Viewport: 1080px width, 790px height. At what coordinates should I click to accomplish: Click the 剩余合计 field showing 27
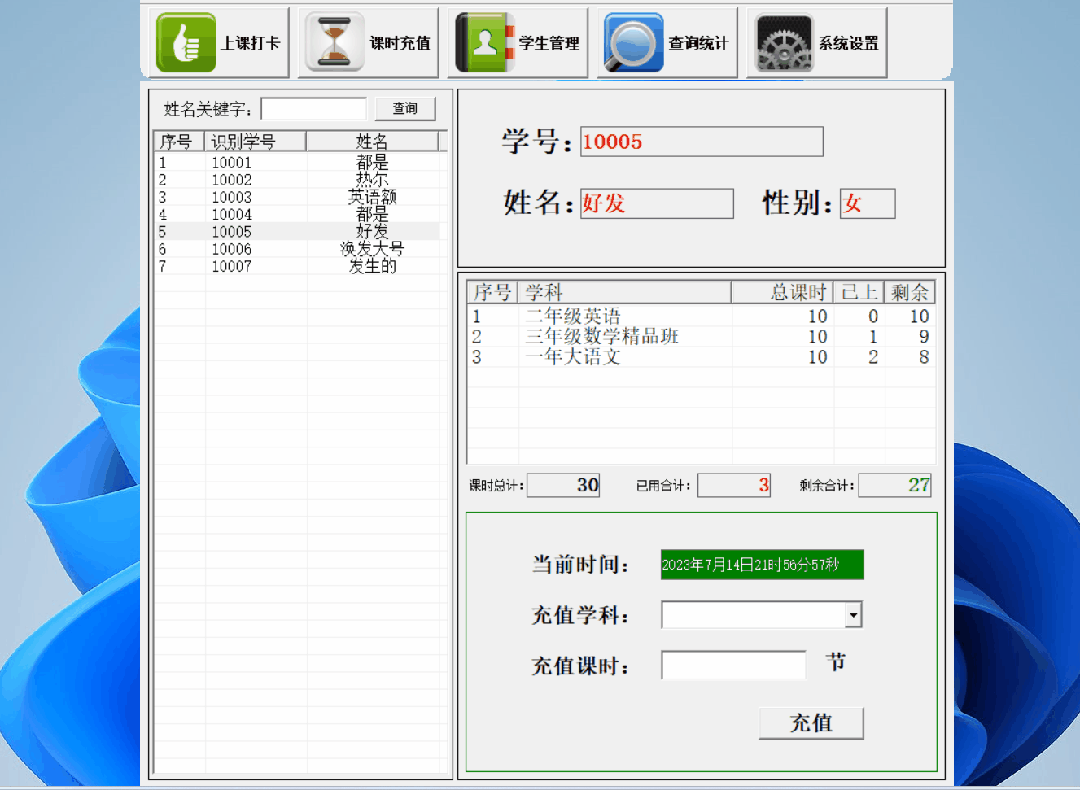[895, 485]
